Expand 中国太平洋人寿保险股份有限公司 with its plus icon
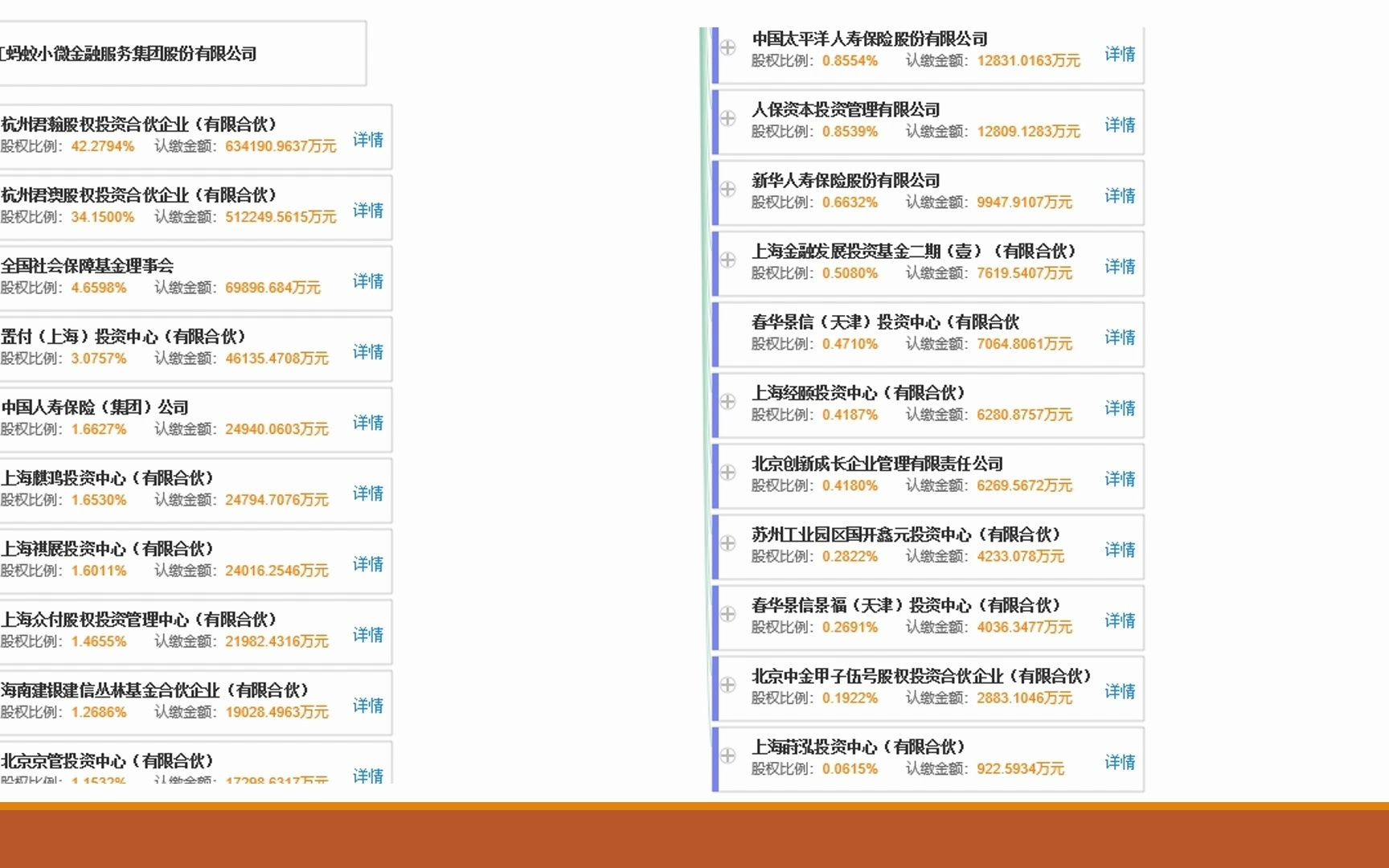This screenshot has width=1389, height=868. pyautogui.click(x=727, y=47)
